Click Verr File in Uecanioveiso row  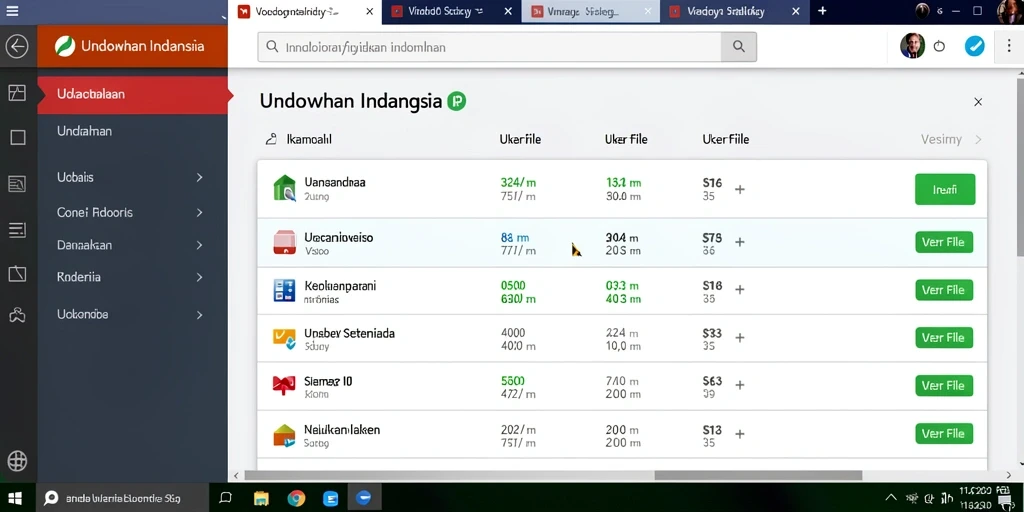pyautogui.click(x=944, y=242)
